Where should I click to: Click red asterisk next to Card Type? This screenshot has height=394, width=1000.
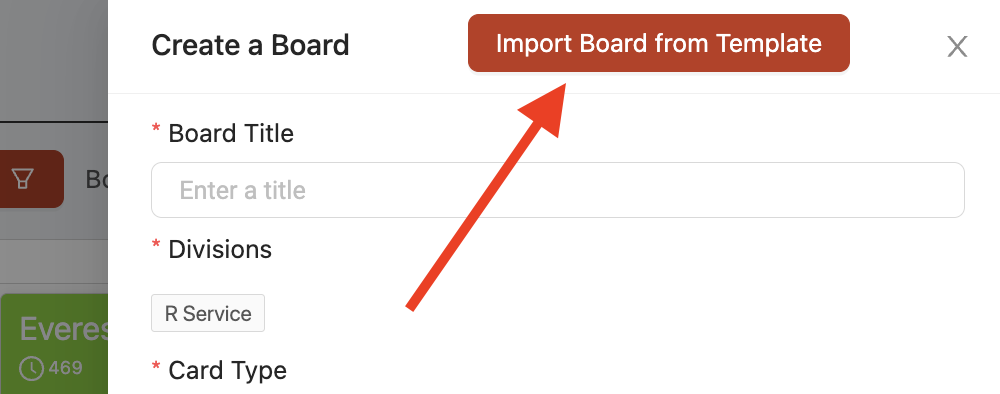tap(156, 367)
